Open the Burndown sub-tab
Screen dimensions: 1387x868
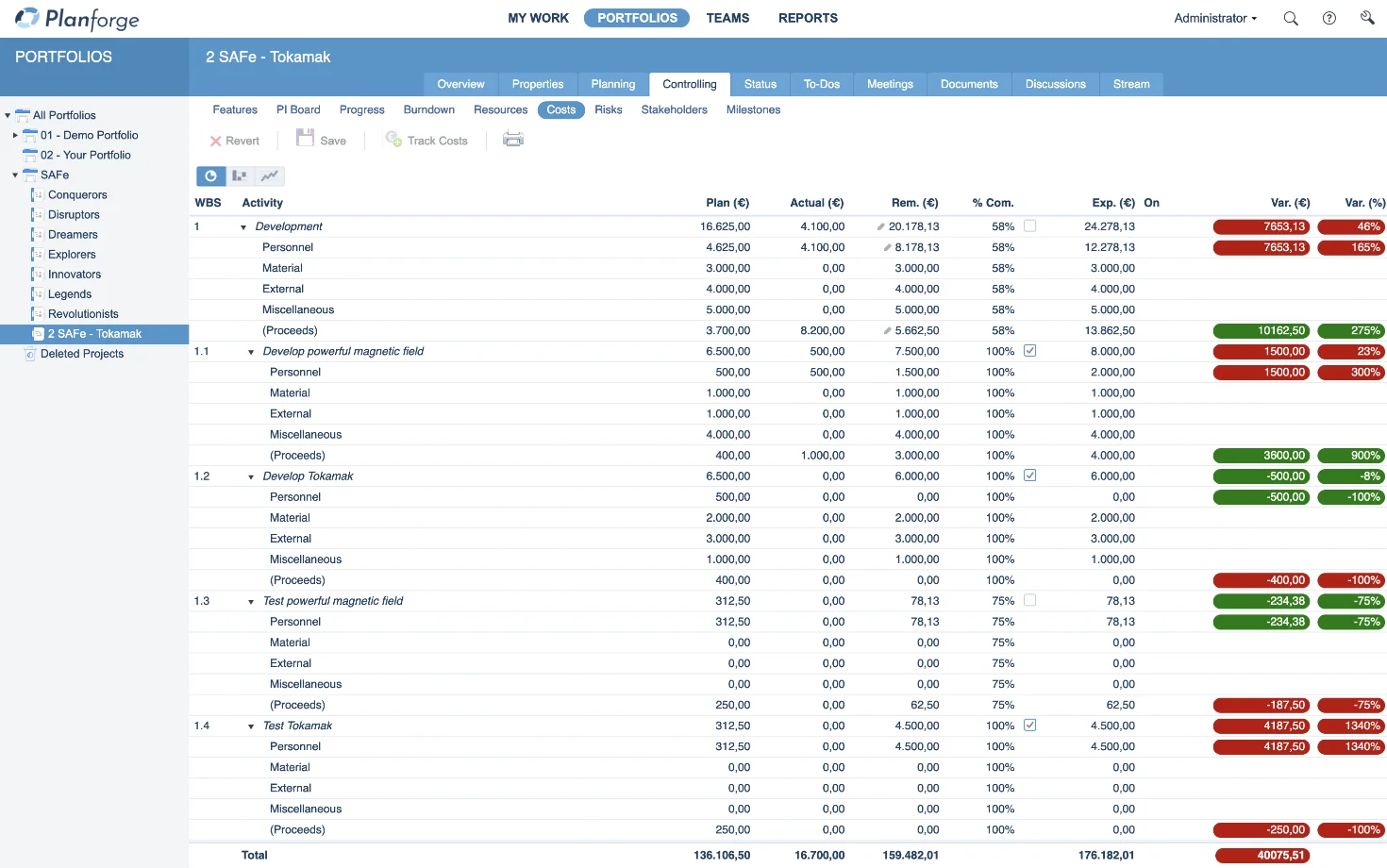pos(429,109)
